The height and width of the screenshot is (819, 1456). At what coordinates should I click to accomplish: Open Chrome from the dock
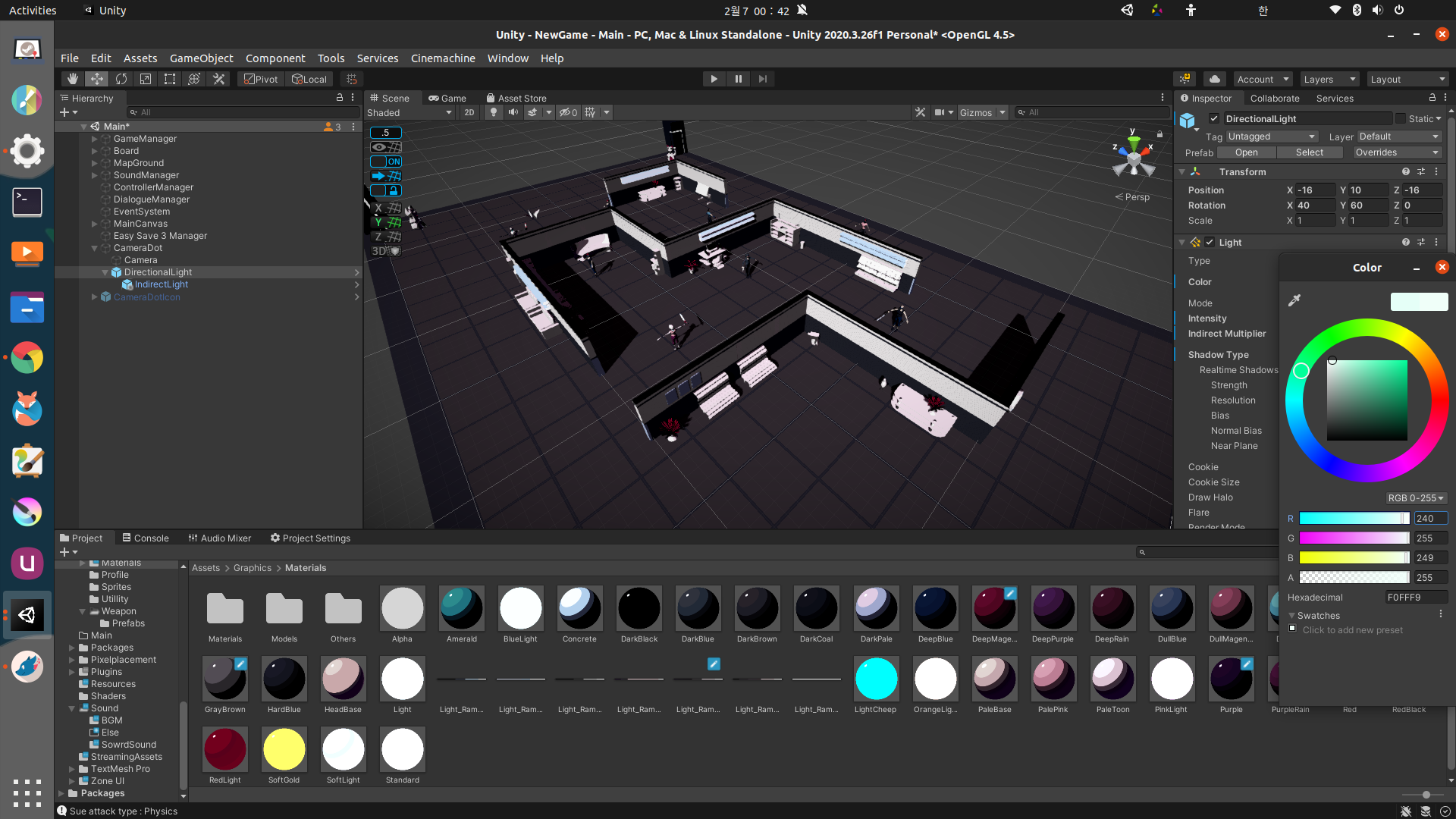click(x=27, y=358)
